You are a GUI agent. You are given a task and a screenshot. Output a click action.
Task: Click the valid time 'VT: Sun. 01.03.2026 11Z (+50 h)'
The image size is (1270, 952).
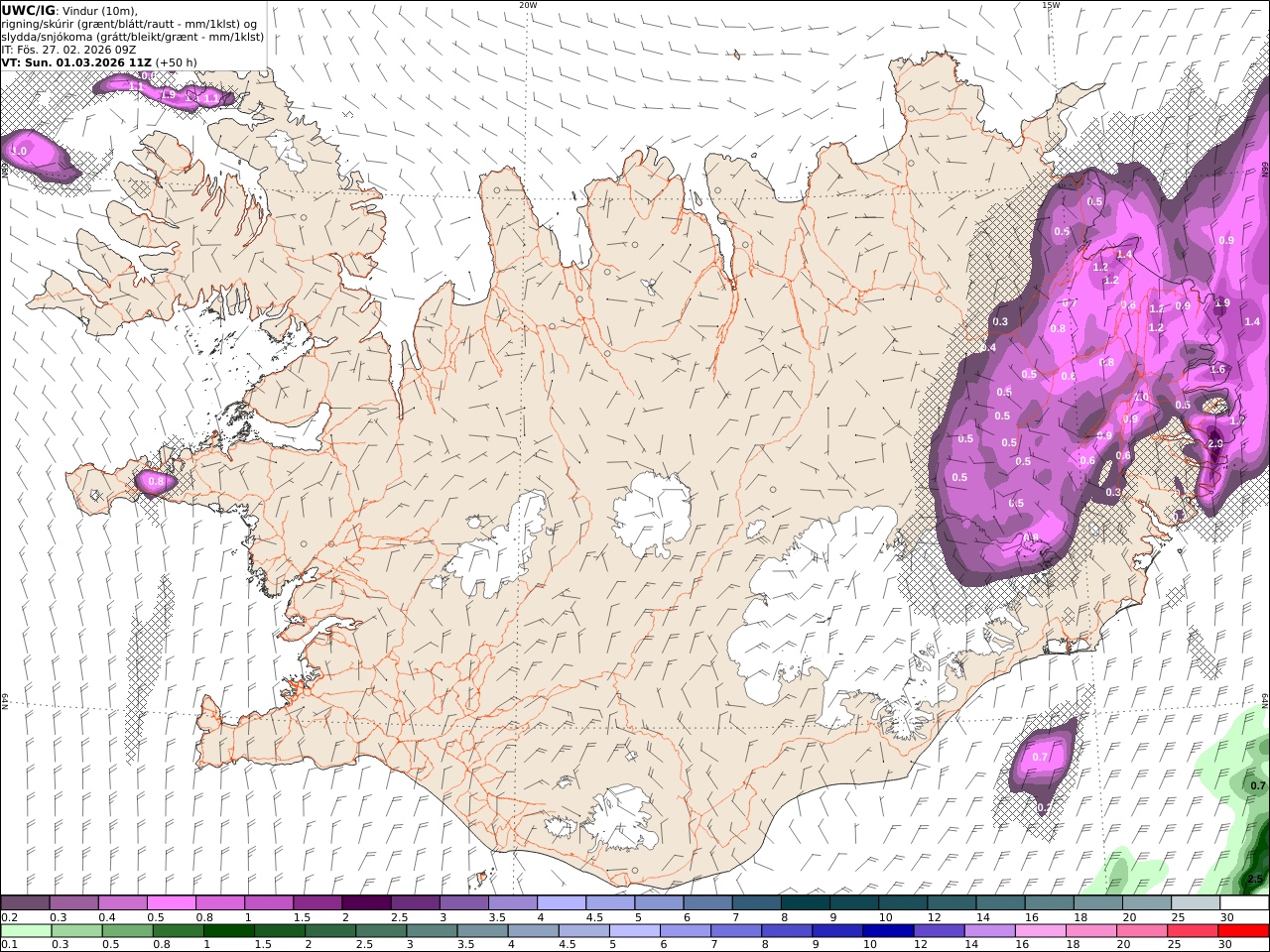(x=99, y=62)
